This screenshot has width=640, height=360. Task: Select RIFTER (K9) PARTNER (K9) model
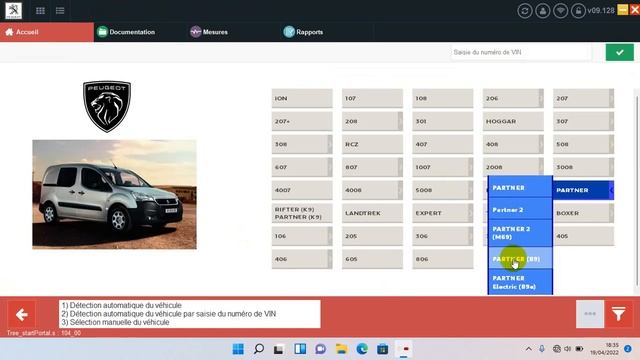(302, 213)
